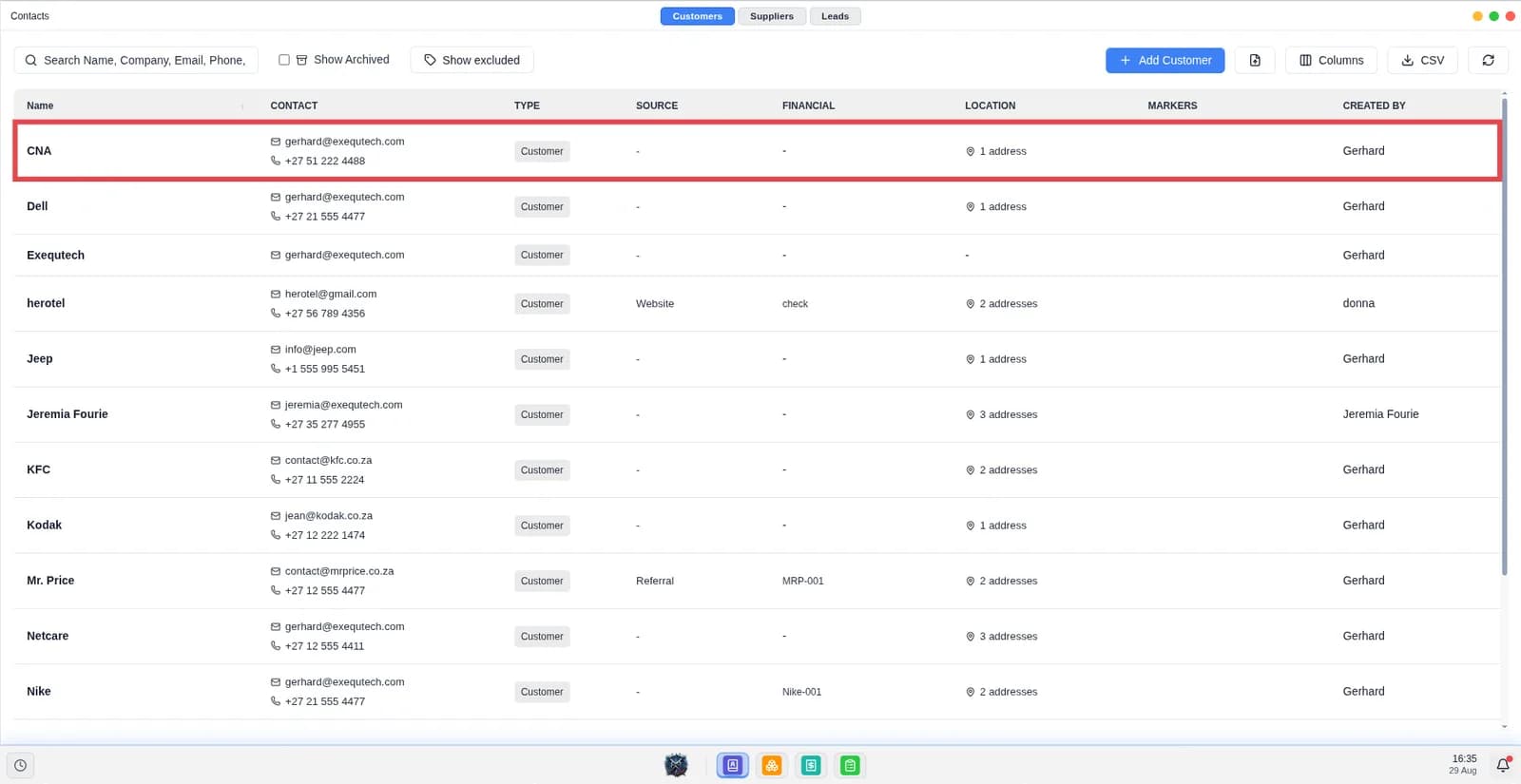
Task: Open the notifications bell
Action: [1503, 765]
